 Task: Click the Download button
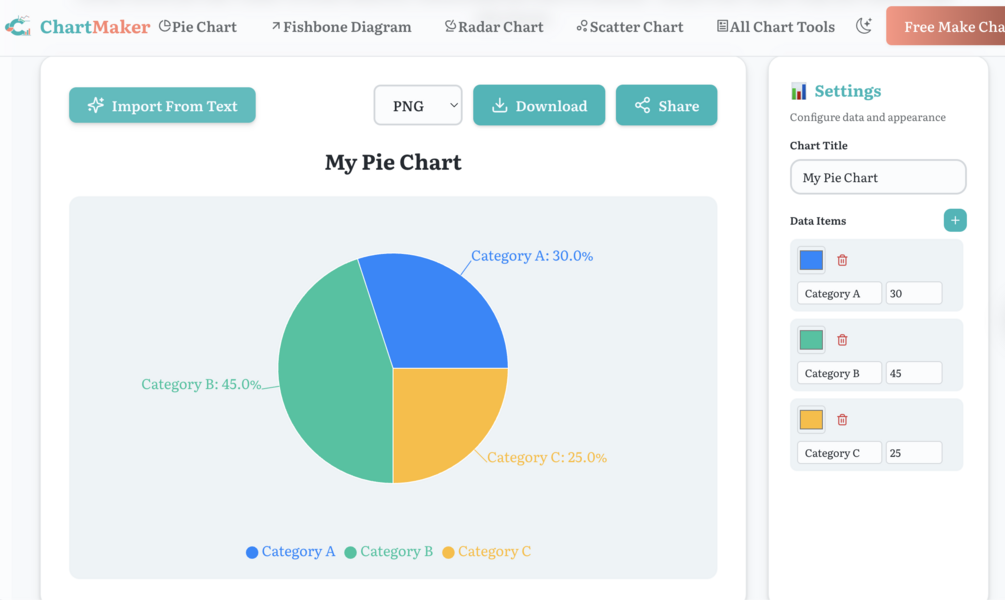click(x=539, y=105)
